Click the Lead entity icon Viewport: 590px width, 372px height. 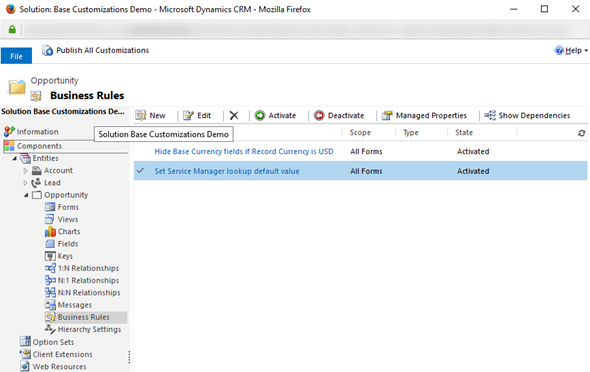click(36, 183)
